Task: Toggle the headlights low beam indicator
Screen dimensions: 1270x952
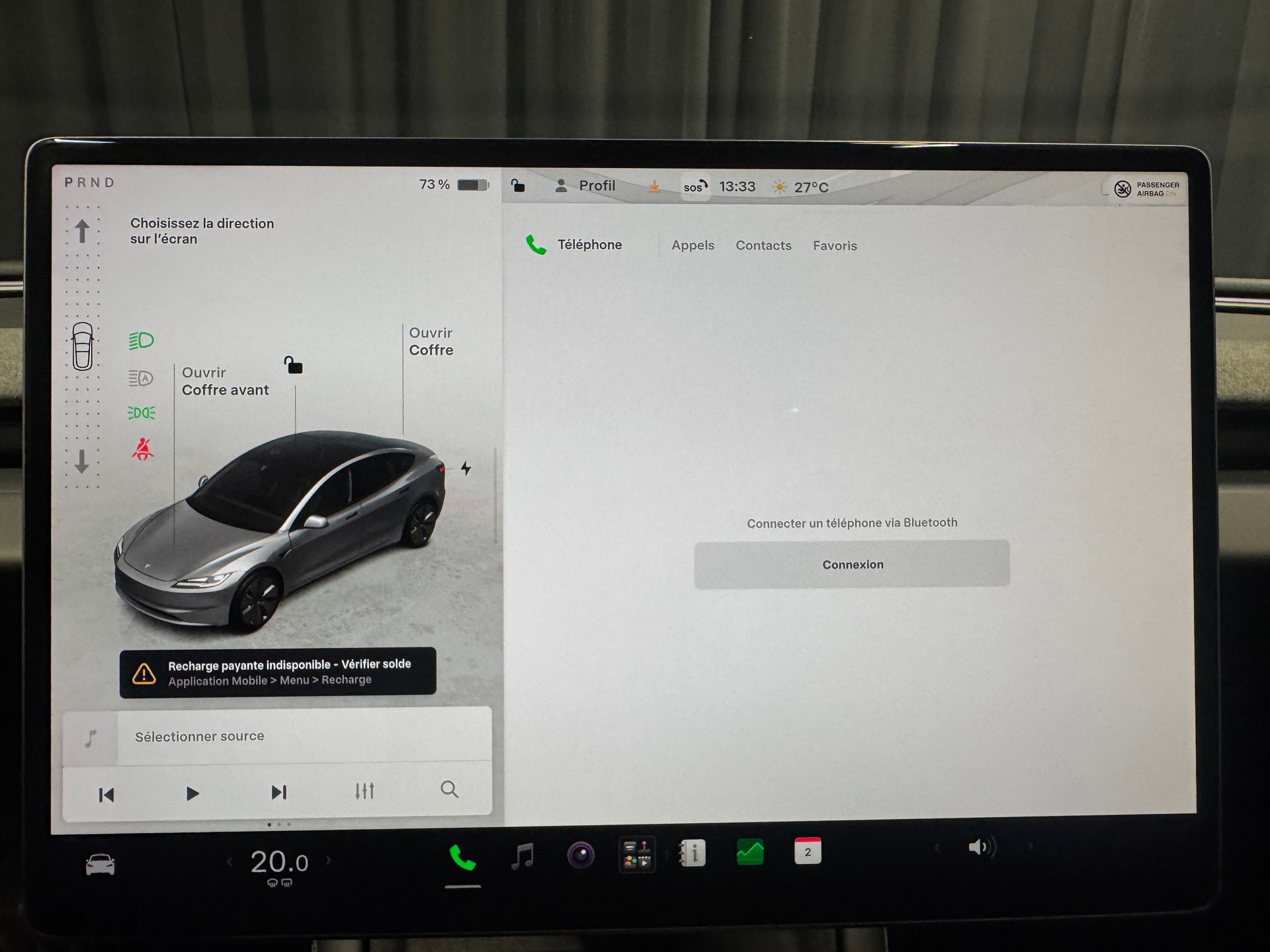Action: [141, 340]
